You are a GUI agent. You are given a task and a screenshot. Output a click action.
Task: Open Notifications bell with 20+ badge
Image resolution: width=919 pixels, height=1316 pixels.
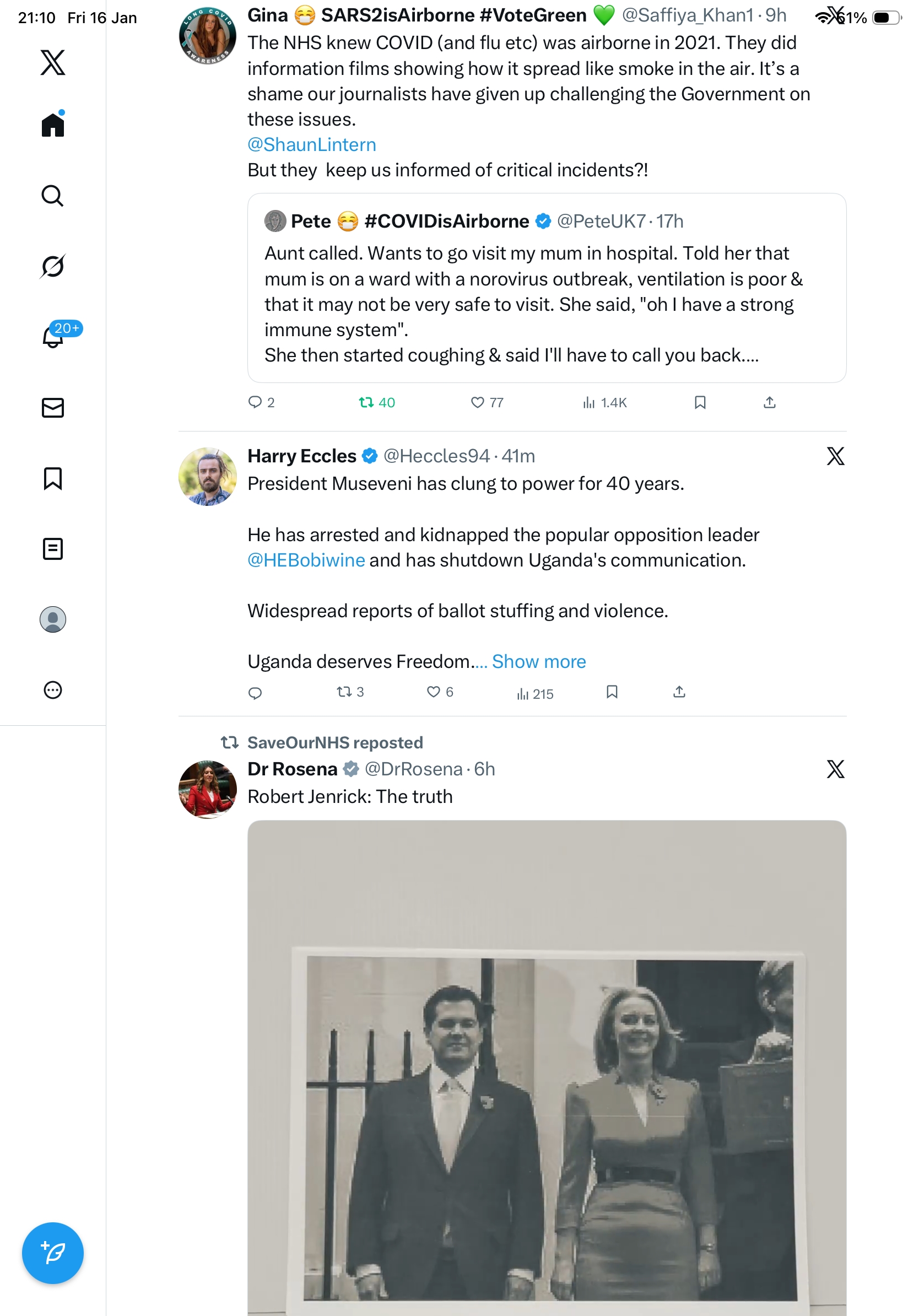coord(53,337)
